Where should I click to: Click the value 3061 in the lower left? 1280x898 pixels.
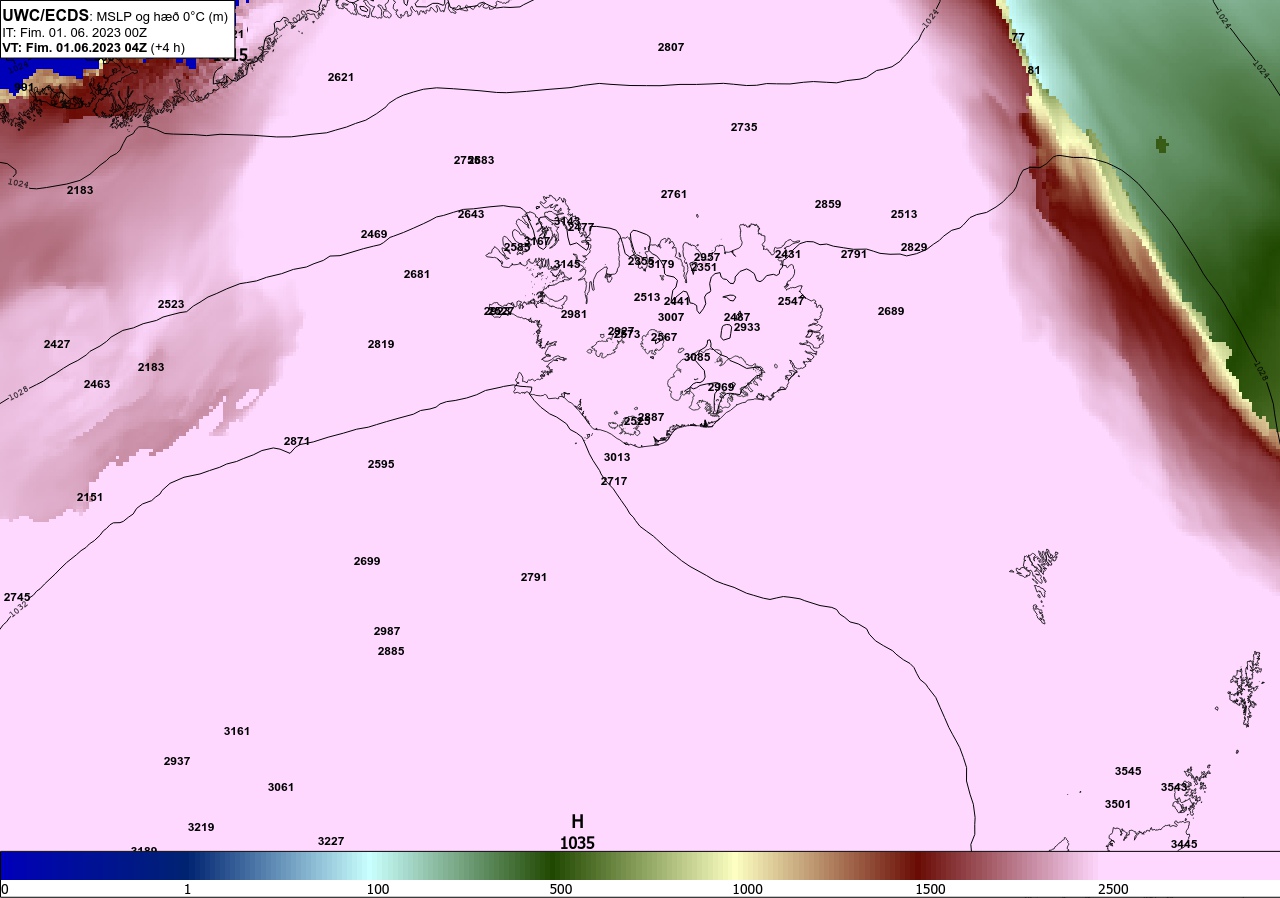281,787
